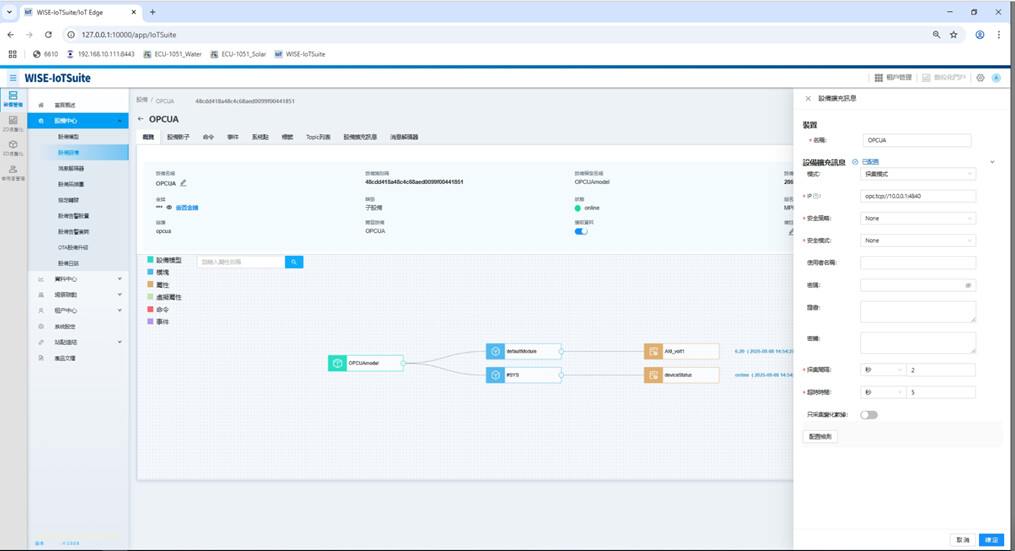Screen dimensions: 1015x551
Task: Open settings gear in the top-right header
Action: point(980,78)
